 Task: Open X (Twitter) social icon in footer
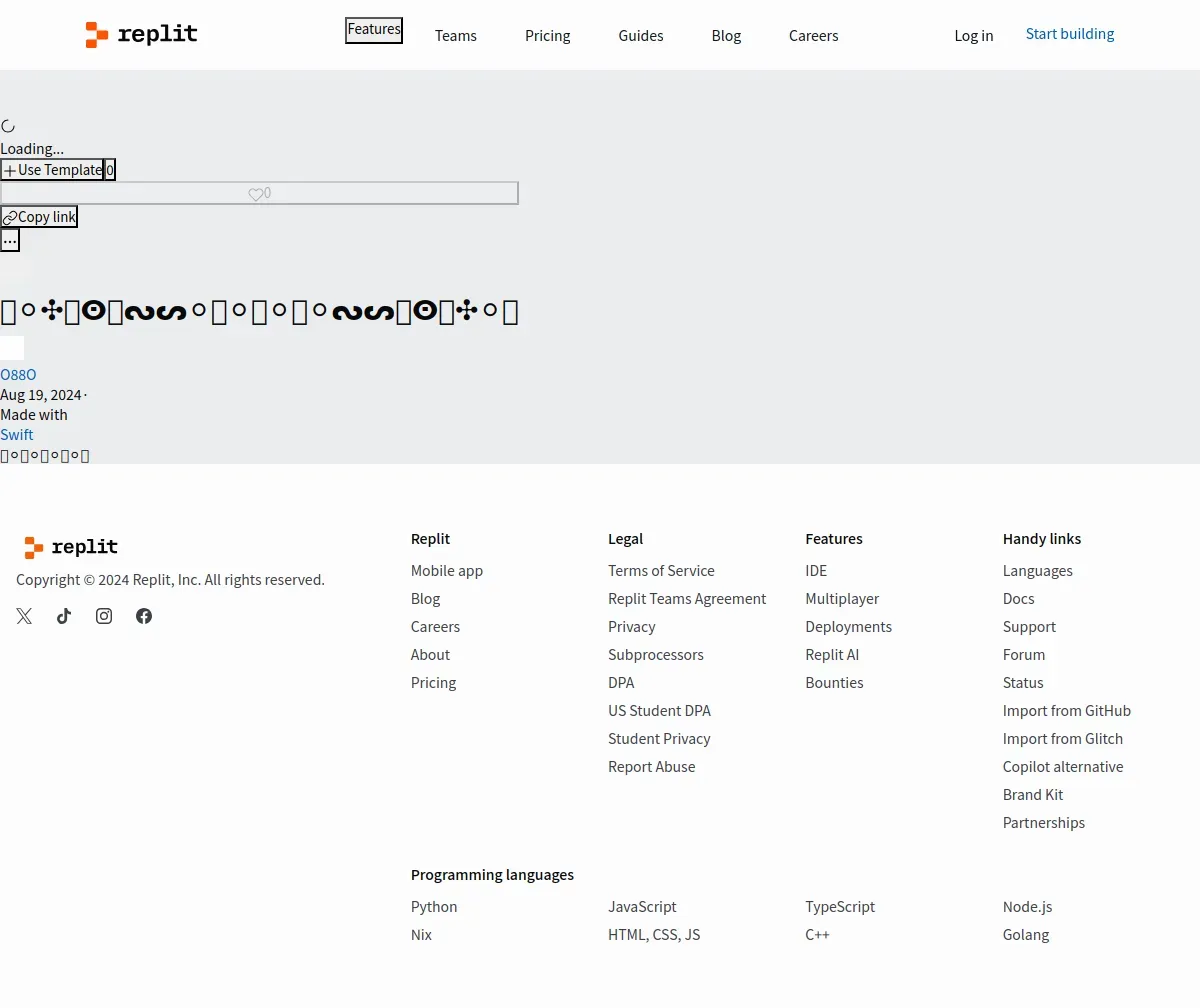24,616
